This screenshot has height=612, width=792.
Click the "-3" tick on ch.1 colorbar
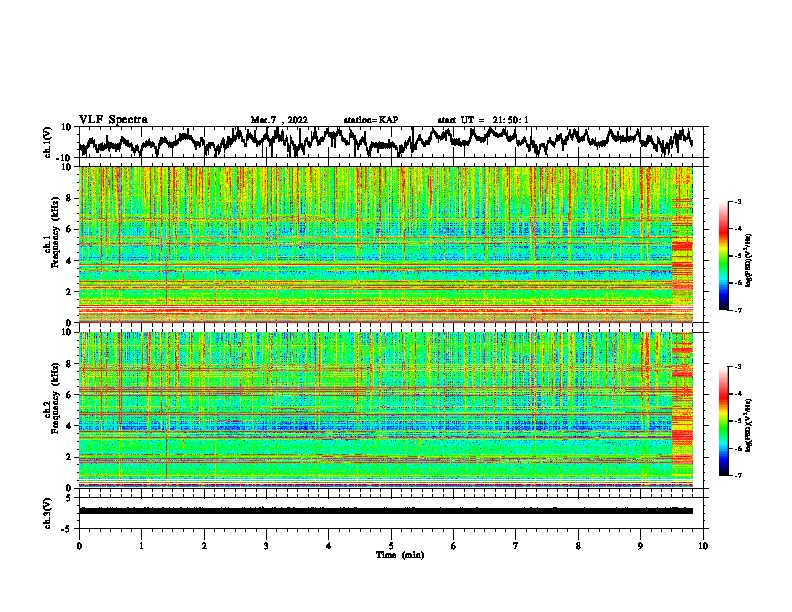pyautogui.click(x=737, y=202)
